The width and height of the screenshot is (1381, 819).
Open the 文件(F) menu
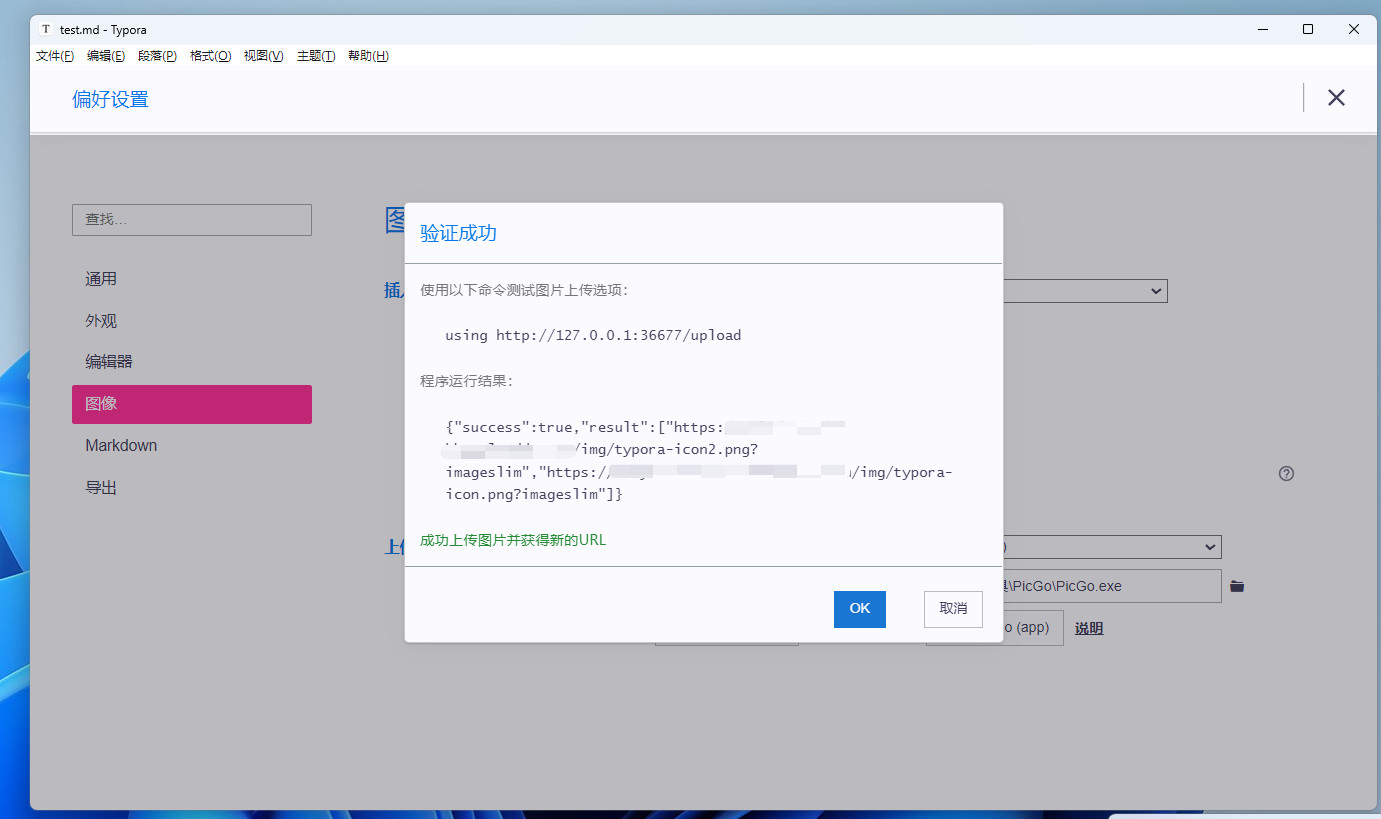coord(55,56)
